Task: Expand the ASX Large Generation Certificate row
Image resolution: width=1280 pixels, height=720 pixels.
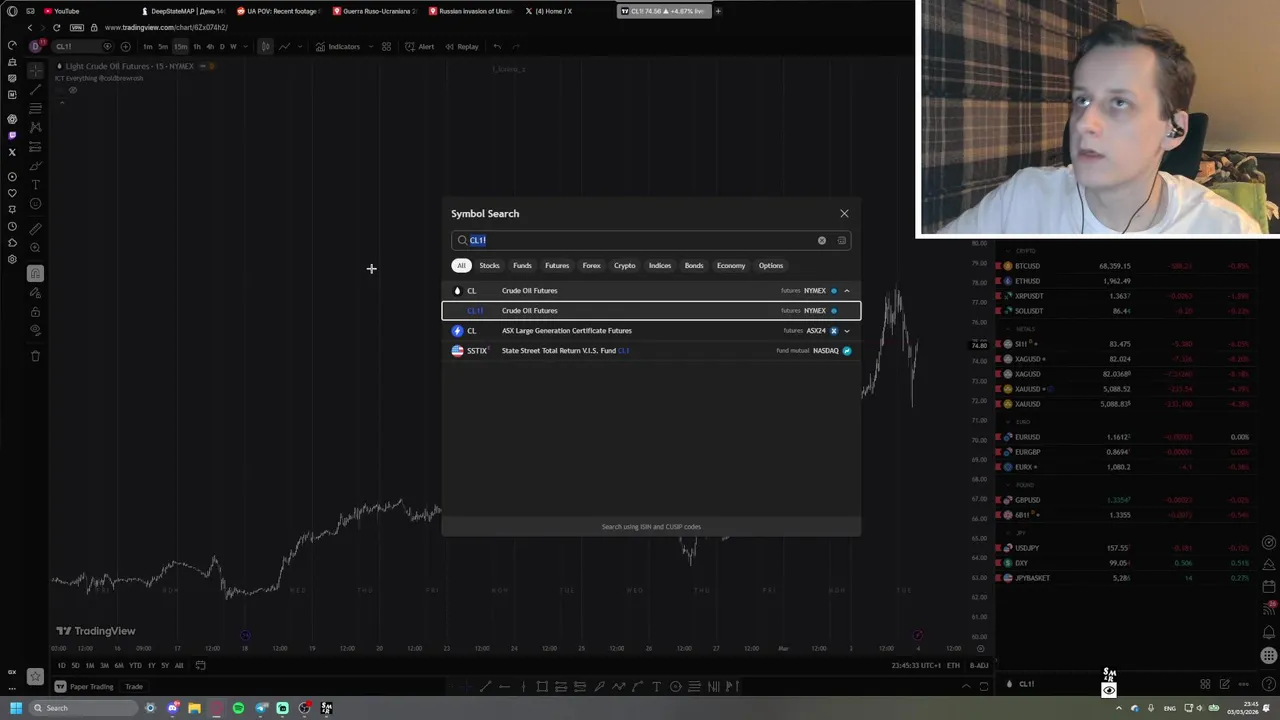Action: (847, 331)
